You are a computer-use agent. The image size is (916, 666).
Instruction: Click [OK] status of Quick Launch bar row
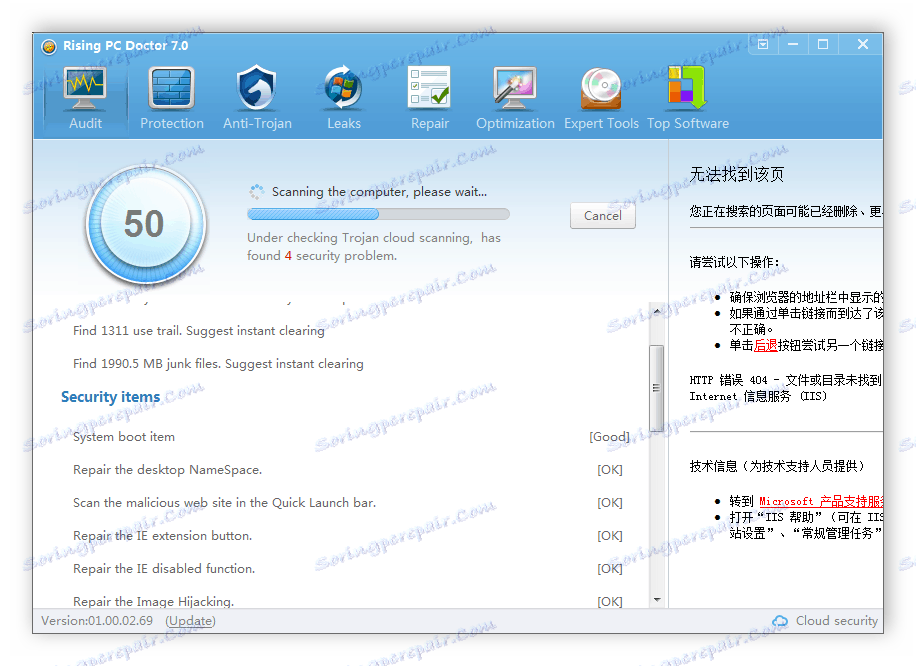click(610, 503)
